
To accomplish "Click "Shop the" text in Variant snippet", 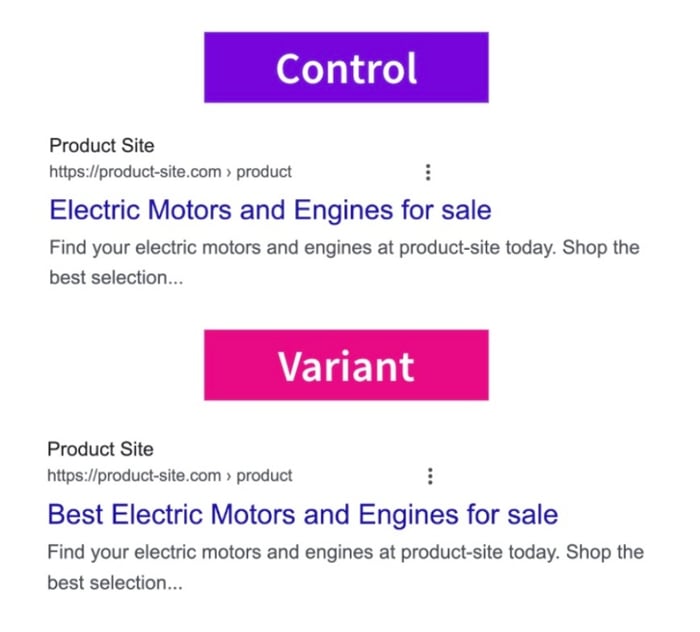I will click(x=605, y=553).
